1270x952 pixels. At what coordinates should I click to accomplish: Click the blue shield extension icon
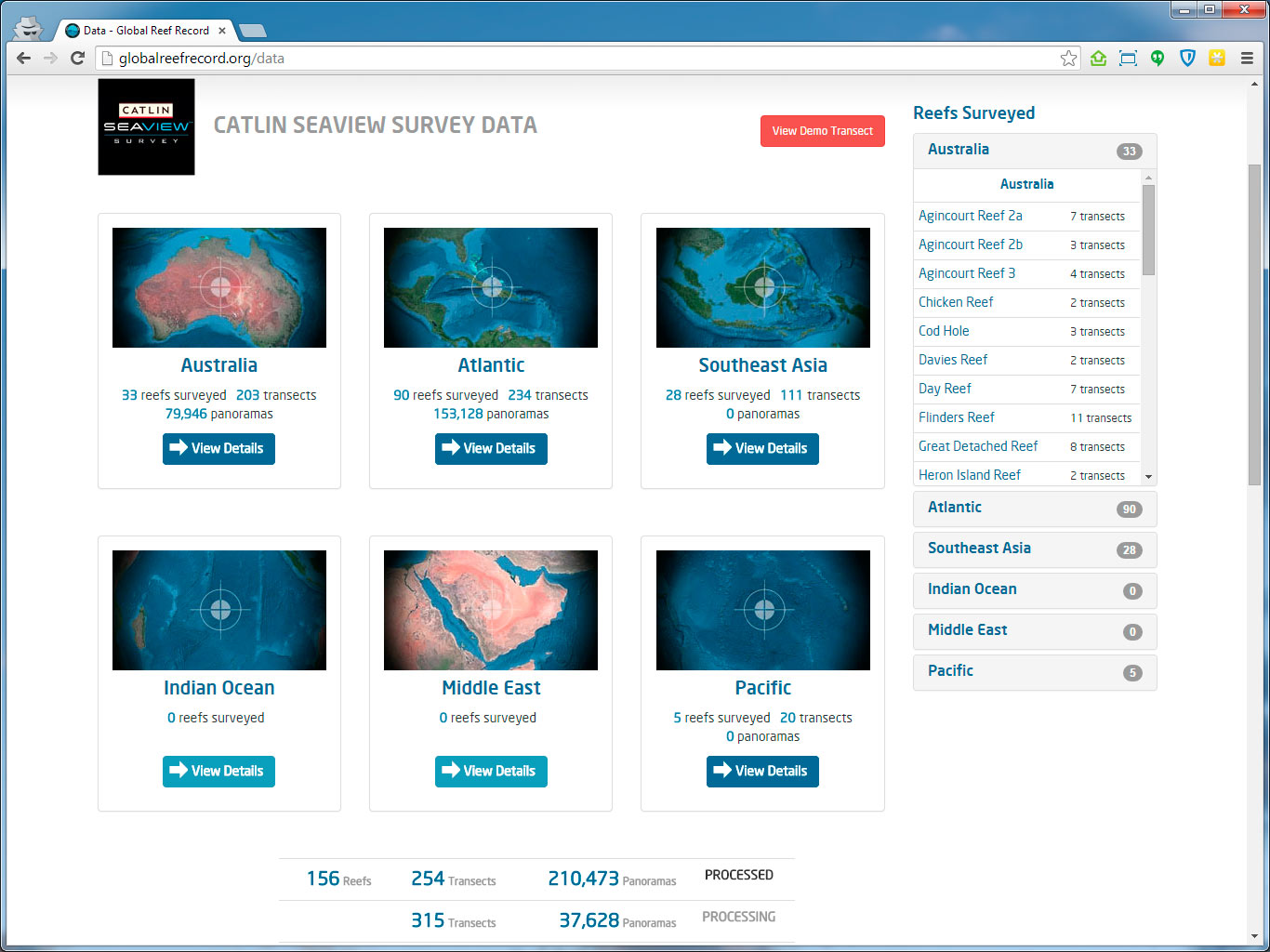1187,59
